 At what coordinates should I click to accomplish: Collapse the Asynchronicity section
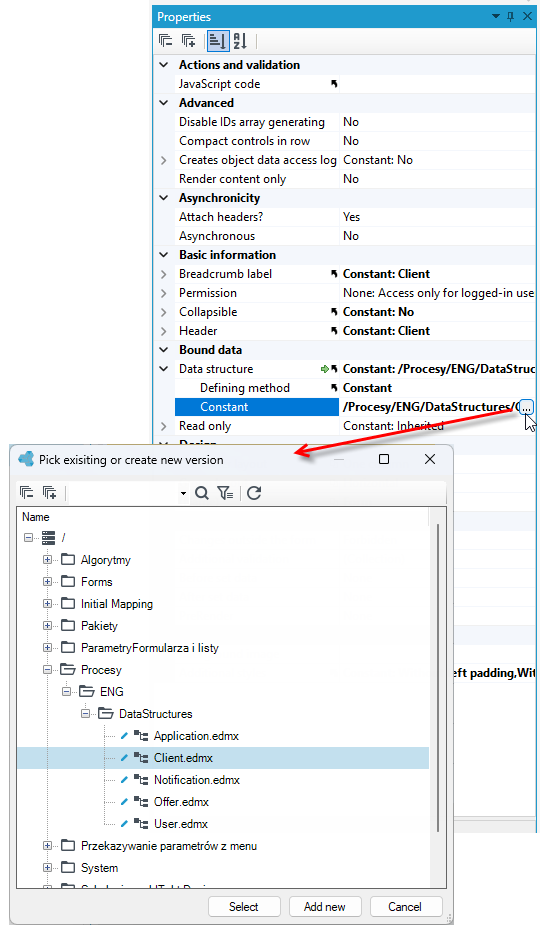coord(164,198)
